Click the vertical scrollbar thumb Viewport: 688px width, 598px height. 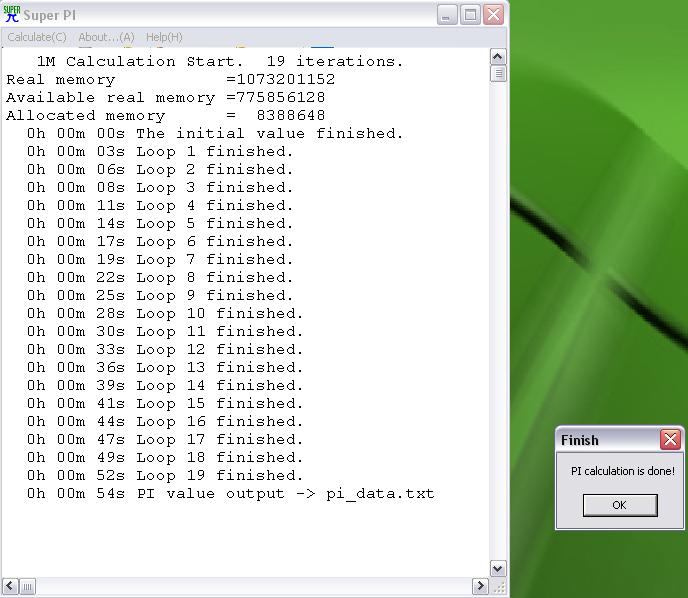(x=498, y=73)
